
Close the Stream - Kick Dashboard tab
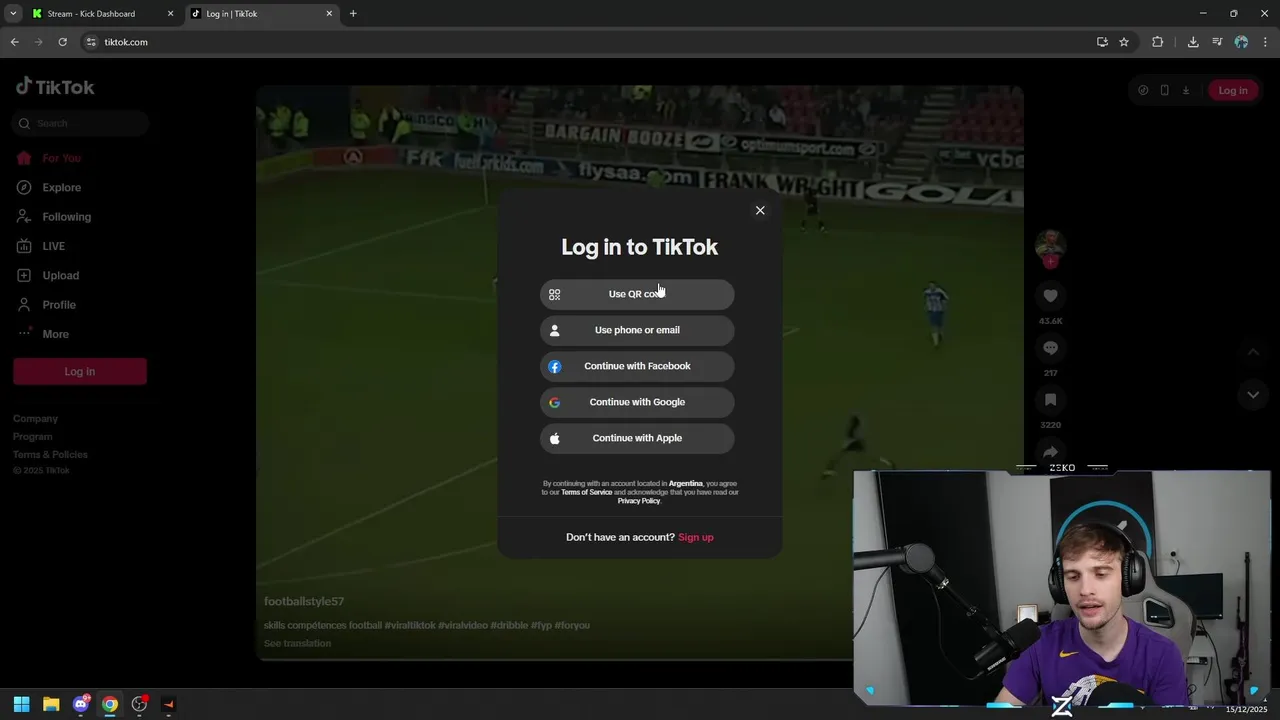tap(170, 14)
